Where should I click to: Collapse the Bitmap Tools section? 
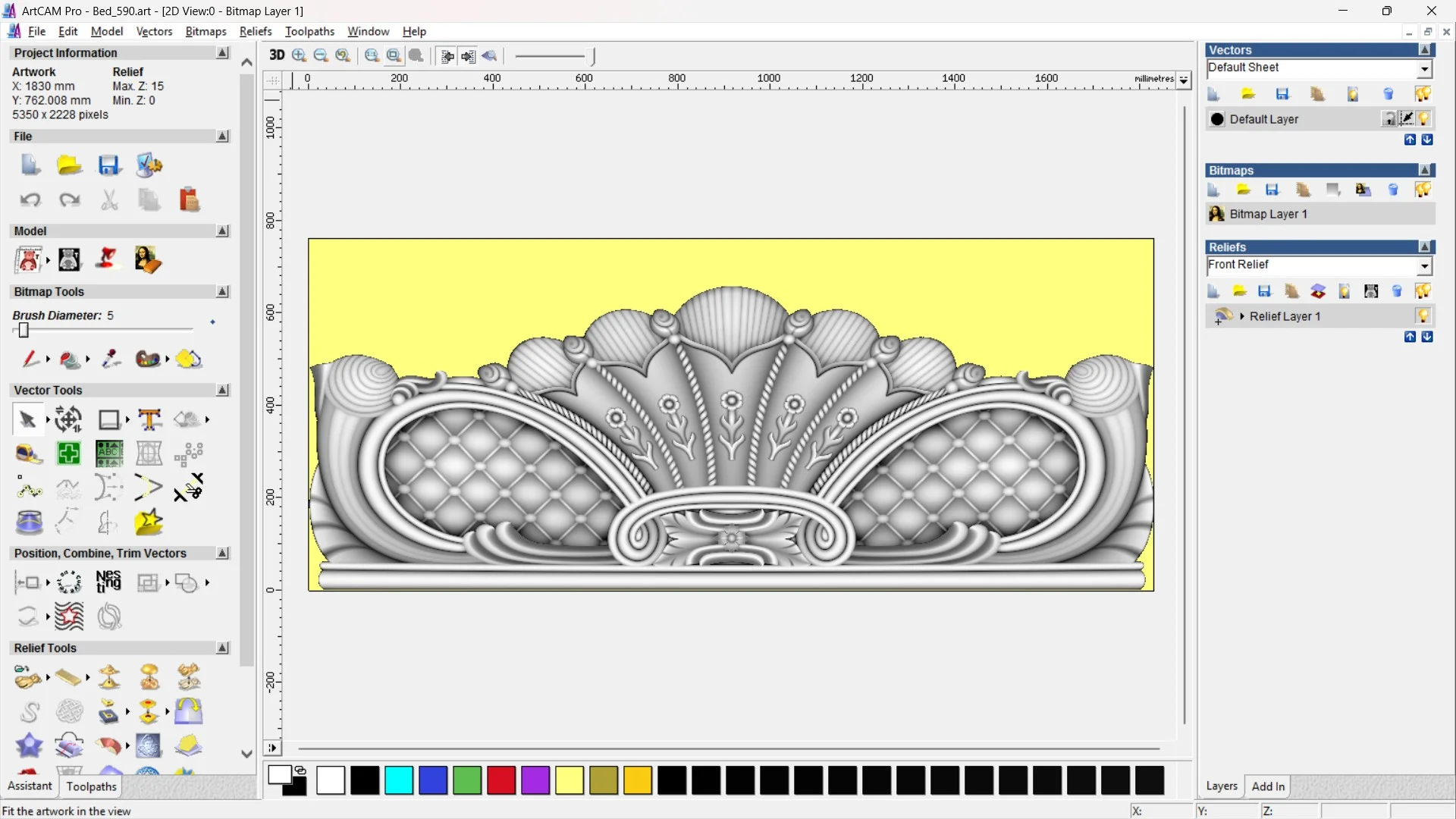(222, 292)
